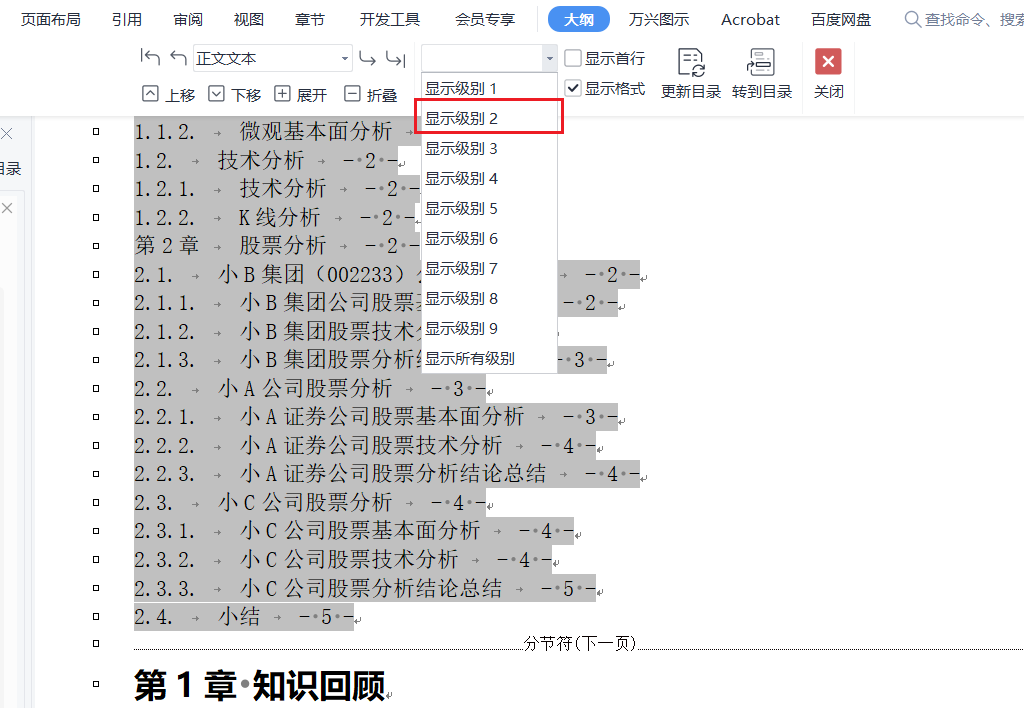Click the demote to body text icon
1024x708 pixels.
pos(395,58)
